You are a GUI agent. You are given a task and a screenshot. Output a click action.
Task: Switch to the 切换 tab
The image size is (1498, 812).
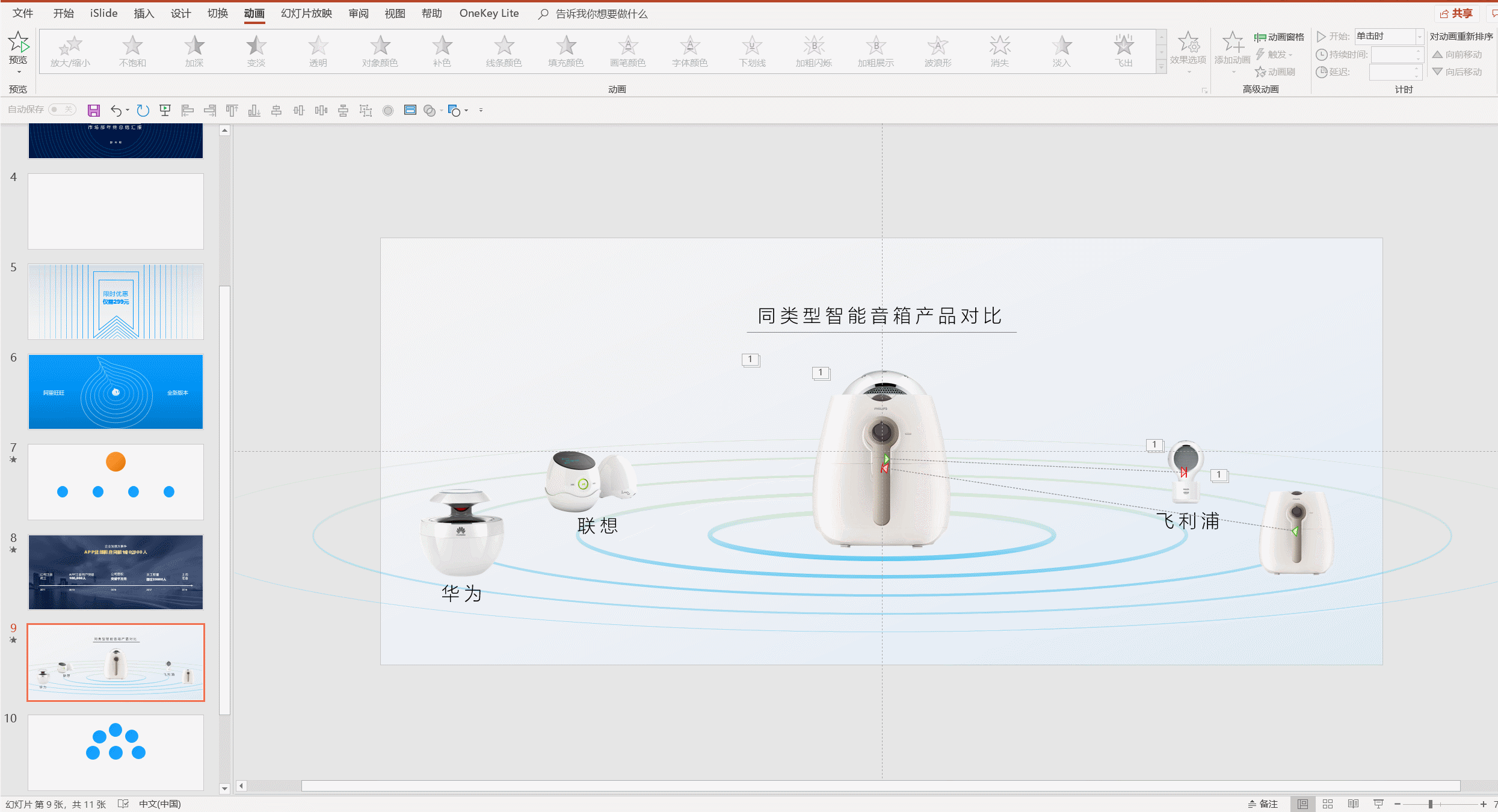tap(217, 13)
